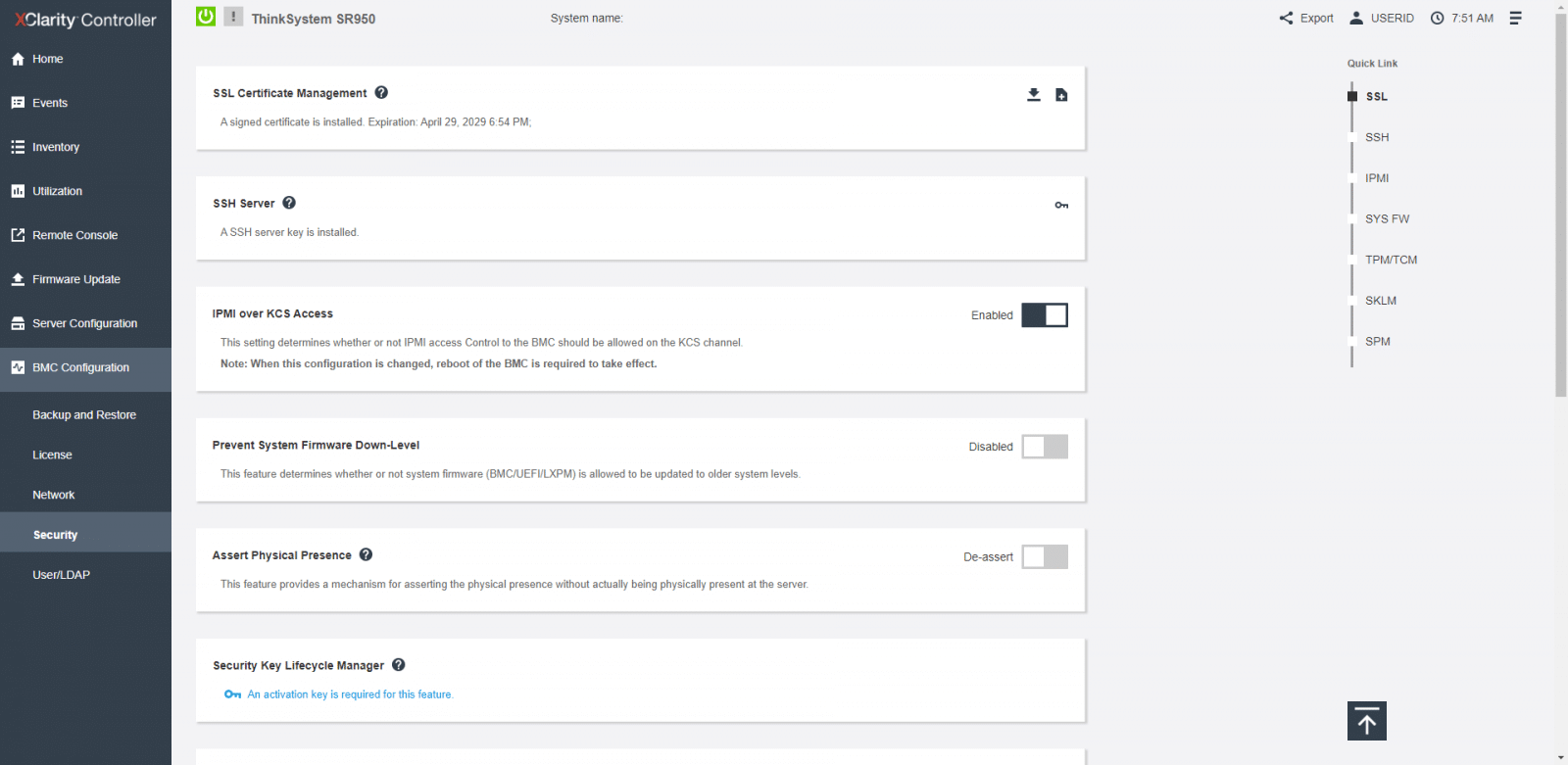
Task: Click the green power status icon
Action: 206,17
